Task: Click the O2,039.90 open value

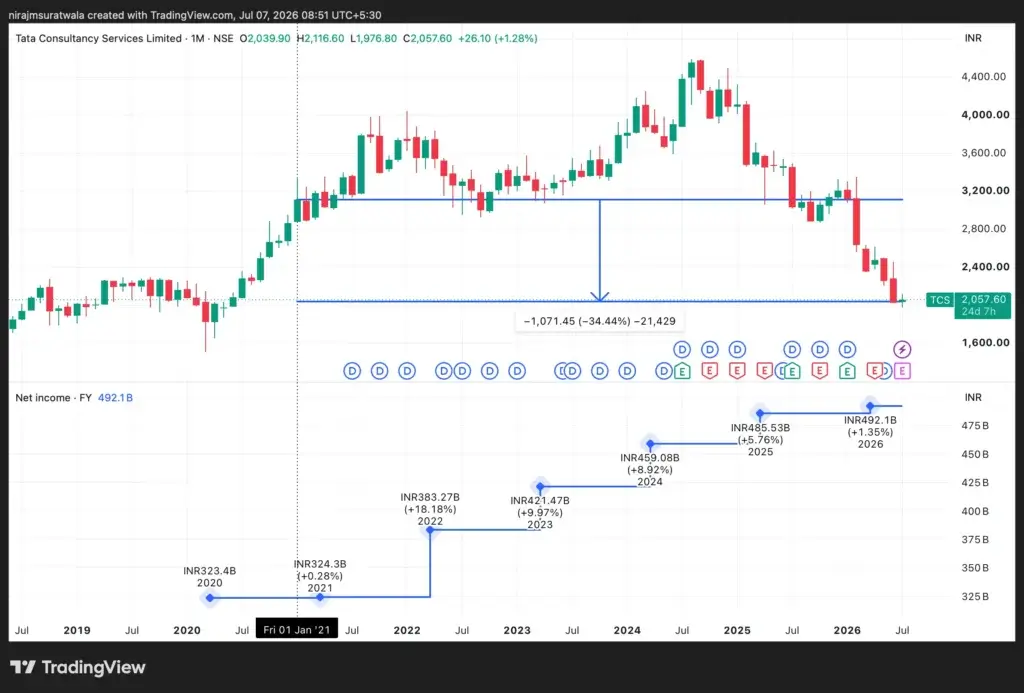Action: [x=264, y=39]
